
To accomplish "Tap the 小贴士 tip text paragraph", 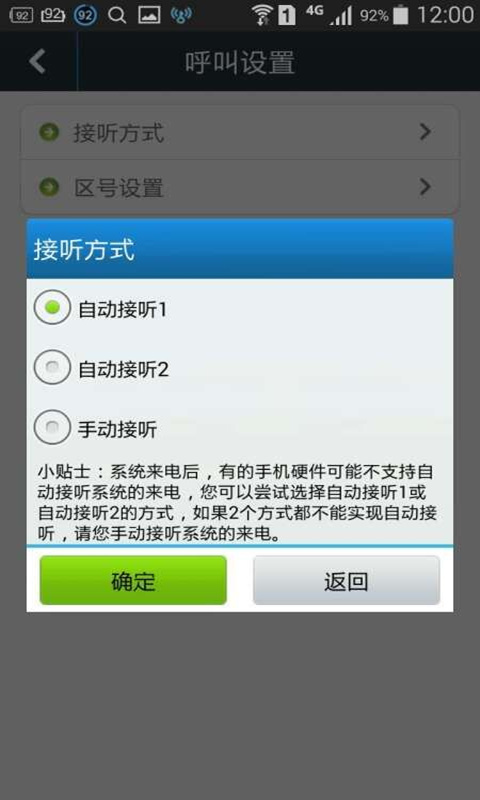I will (237, 503).
